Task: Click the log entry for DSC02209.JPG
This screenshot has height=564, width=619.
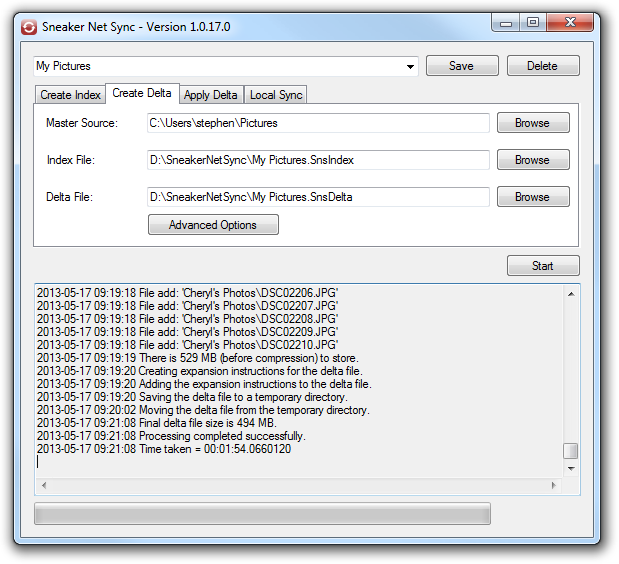Action: point(188,332)
